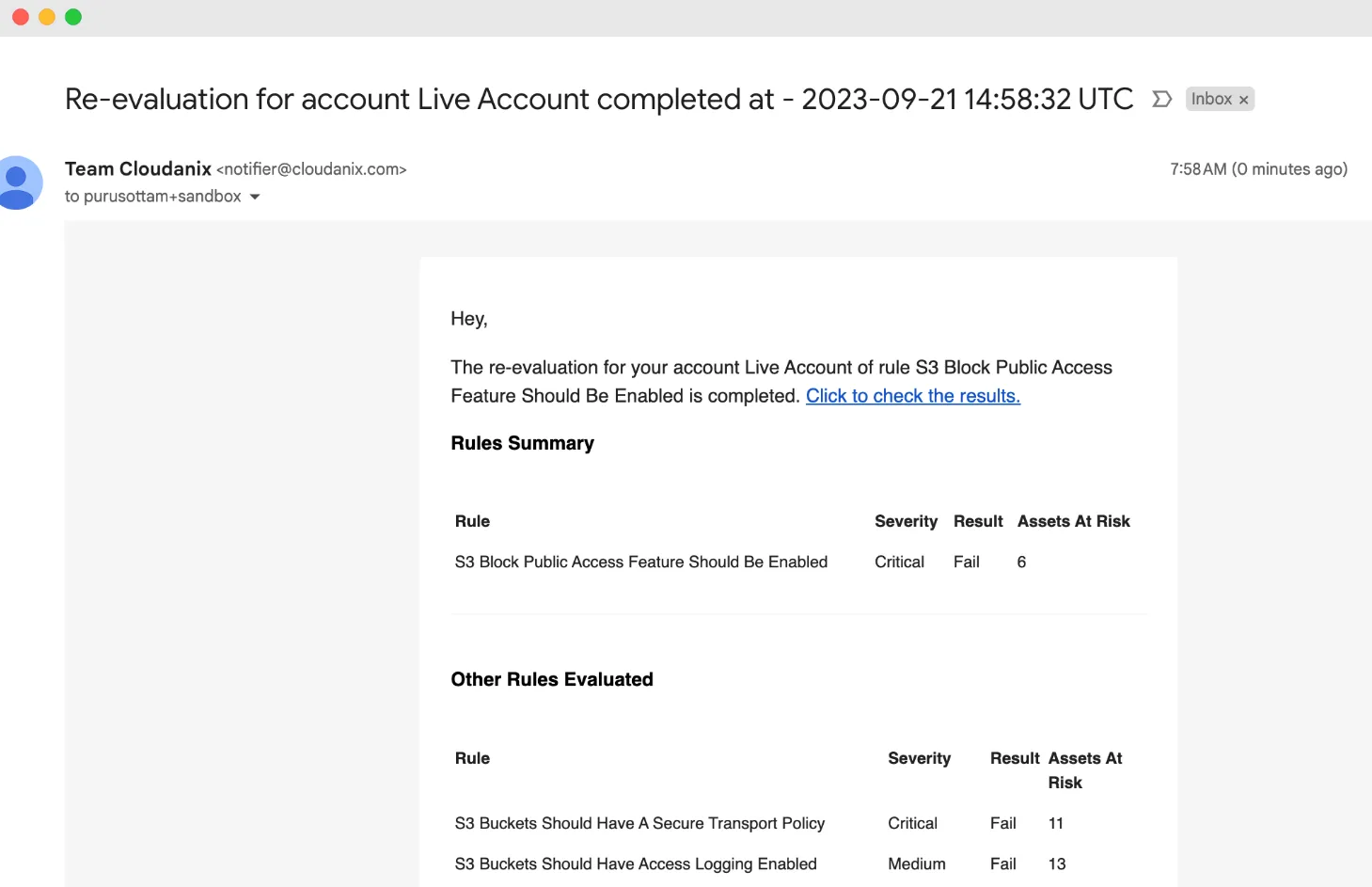Click the Rules Summary heading
The image size is (1372, 887).
click(x=522, y=443)
